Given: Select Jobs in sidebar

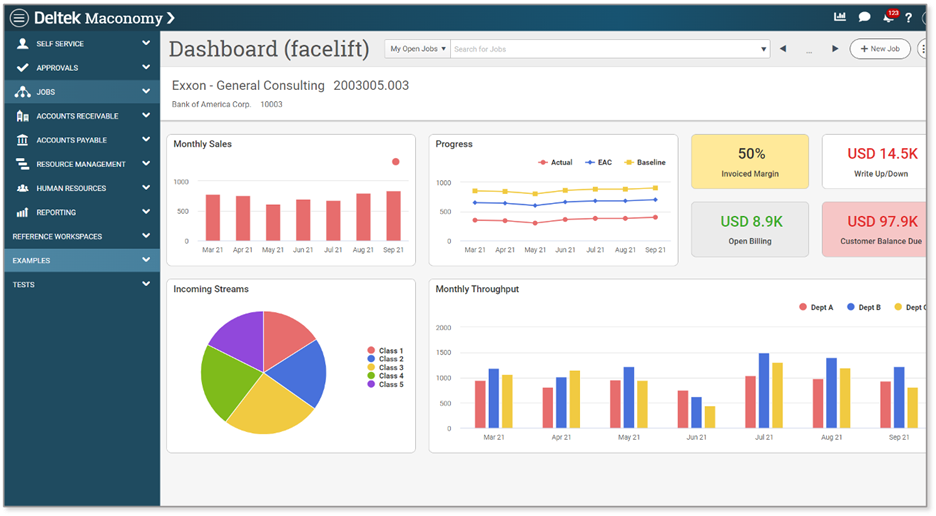Looking at the screenshot, I should pyautogui.click(x=82, y=92).
